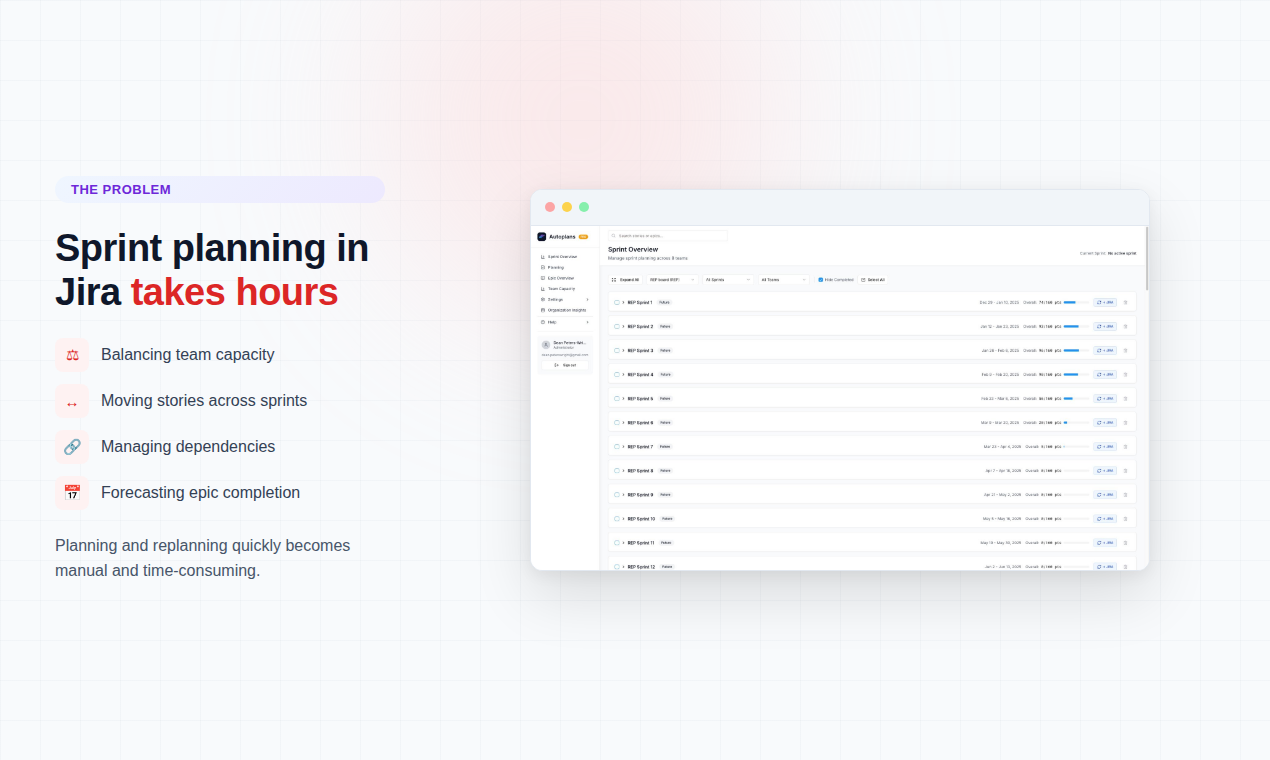
Task: Expand the REP Sprint 9 row chevron
Action: tap(623, 494)
